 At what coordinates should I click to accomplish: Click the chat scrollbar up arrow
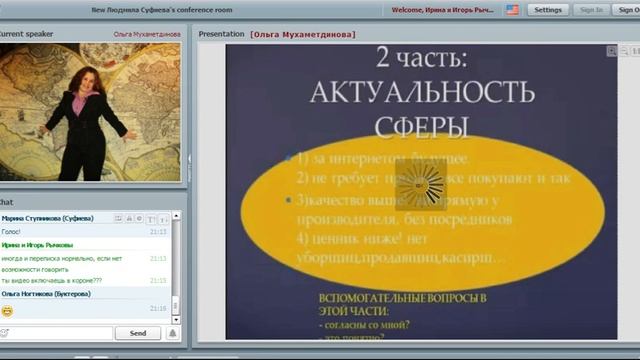[x=176, y=216]
